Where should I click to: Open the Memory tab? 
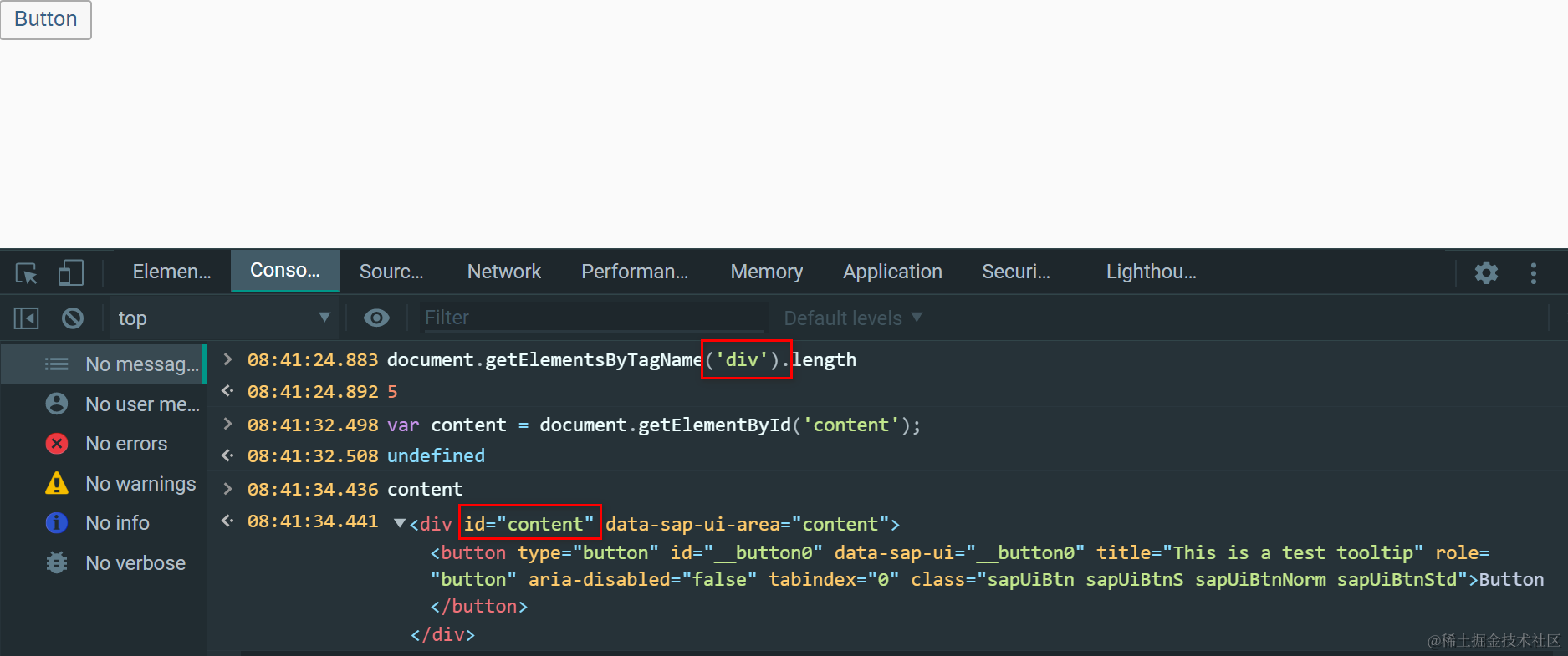point(766,272)
